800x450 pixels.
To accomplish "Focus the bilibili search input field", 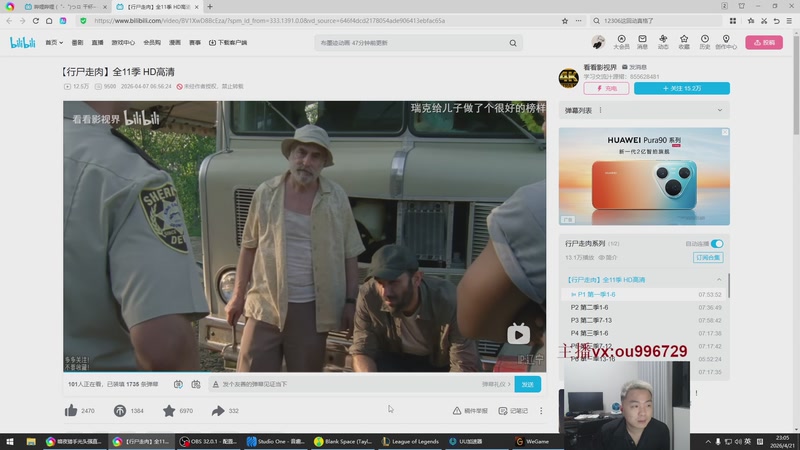I will pyautogui.click(x=412, y=43).
